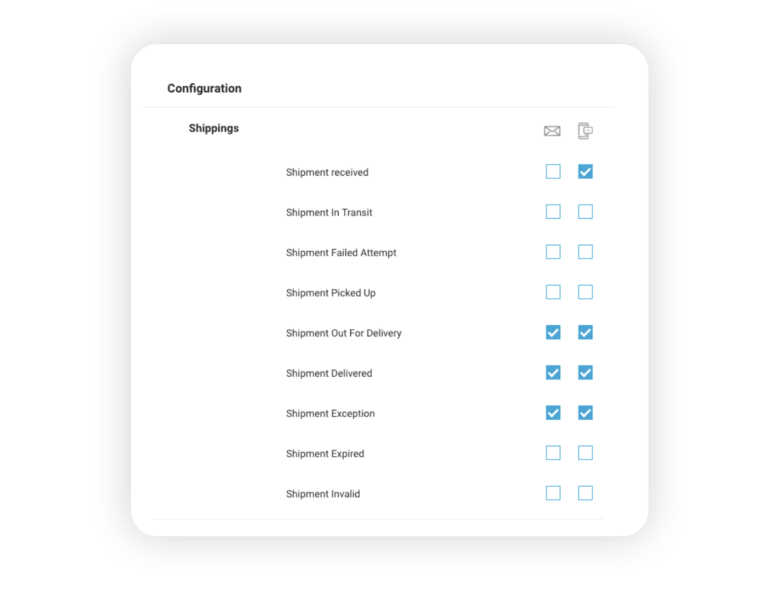Uncheck email for Shipment Delivered
This screenshot has width=768, height=591.
point(553,373)
